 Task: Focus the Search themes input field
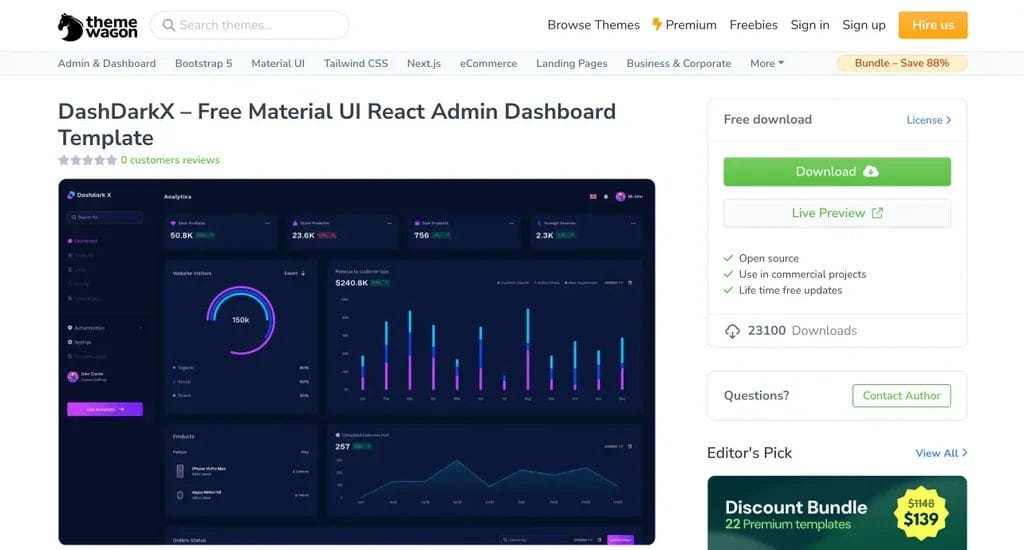[x=249, y=25]
